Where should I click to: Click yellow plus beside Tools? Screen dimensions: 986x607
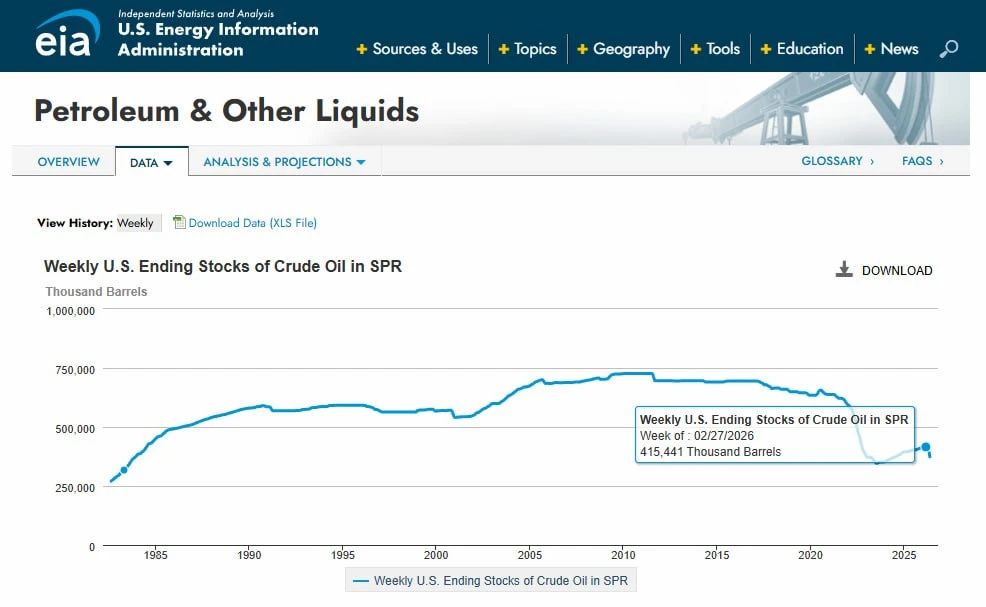tap(695, 49)
